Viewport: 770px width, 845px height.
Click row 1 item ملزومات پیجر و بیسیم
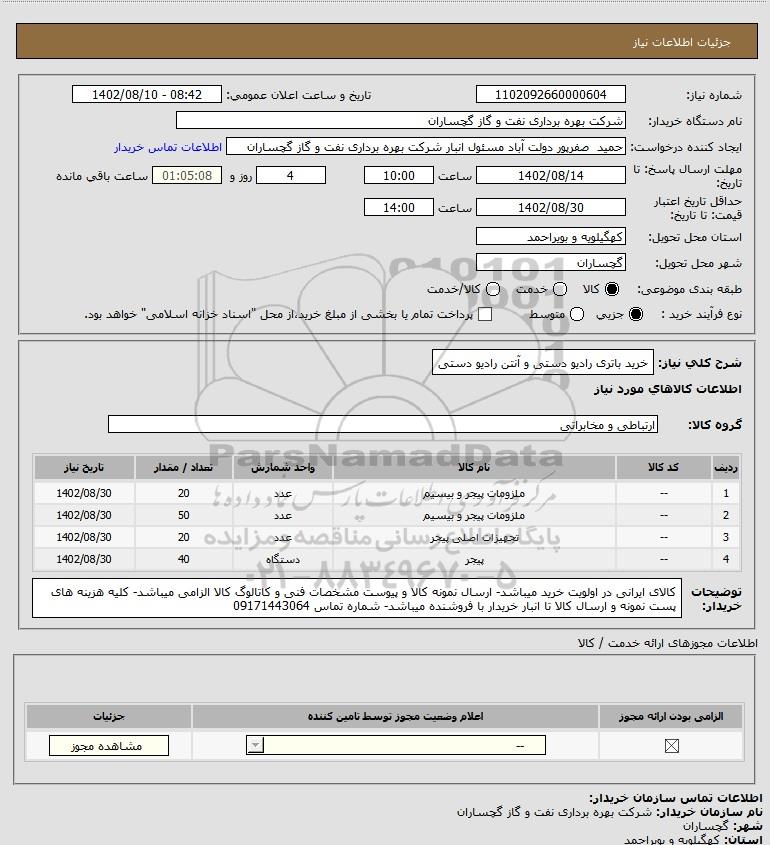[474, 493]
